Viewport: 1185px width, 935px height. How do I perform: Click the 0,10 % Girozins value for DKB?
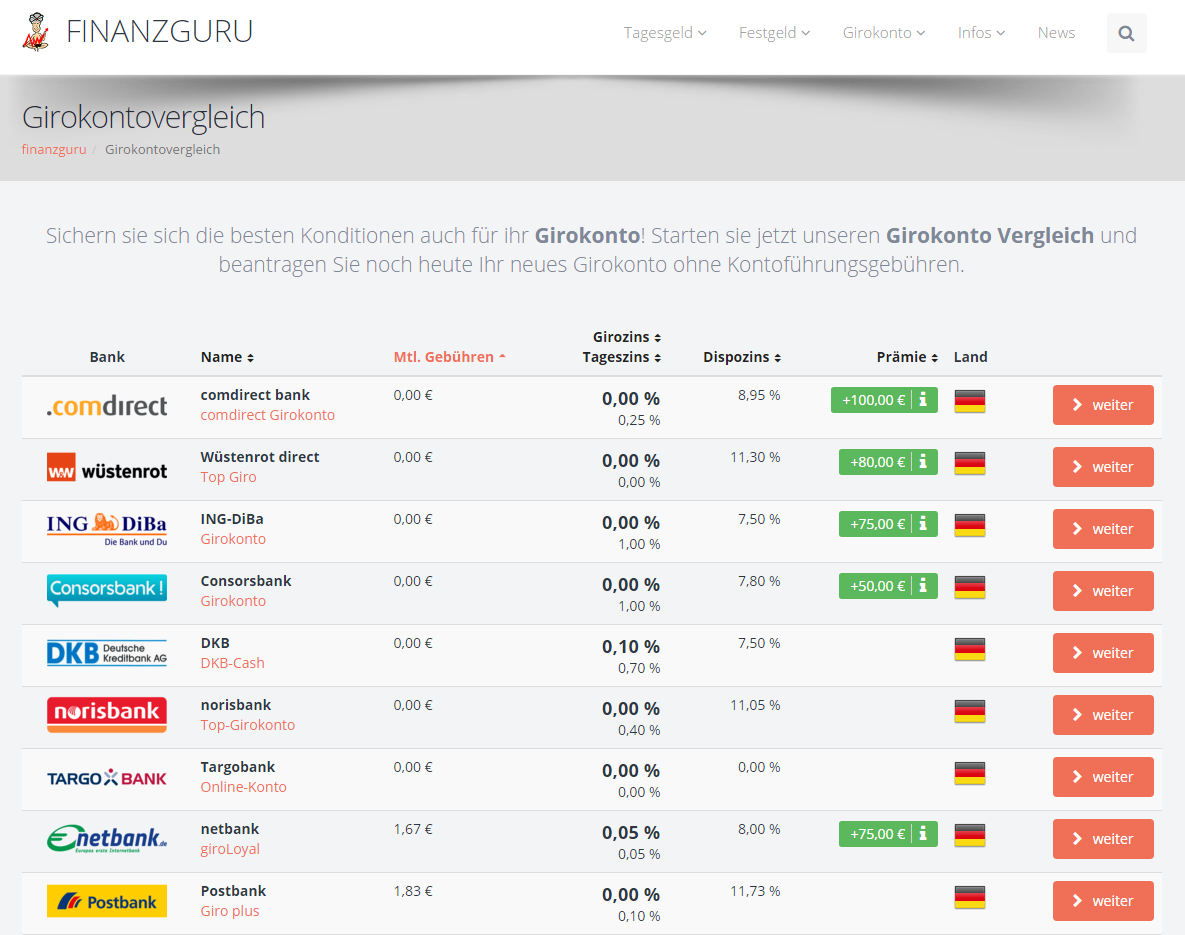pos(631,647)
